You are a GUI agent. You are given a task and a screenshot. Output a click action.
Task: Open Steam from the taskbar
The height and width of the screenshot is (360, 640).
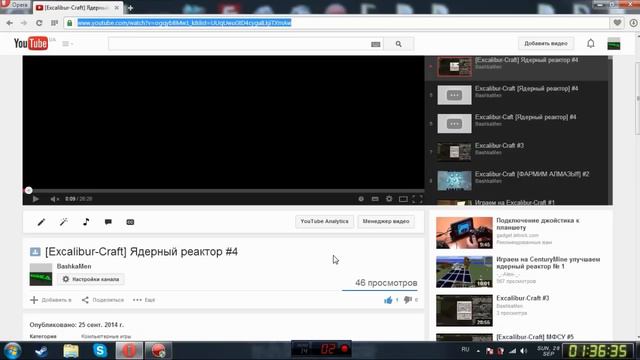coord(41,351)
